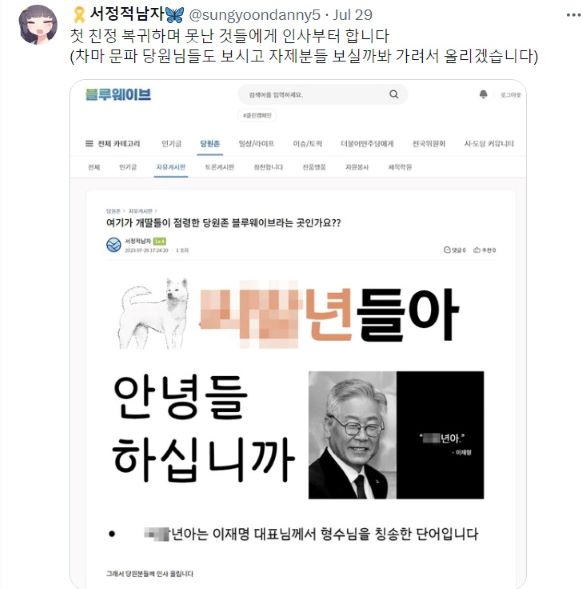Click the search magnifier icon in 블루웨이브

coord(394,94)
